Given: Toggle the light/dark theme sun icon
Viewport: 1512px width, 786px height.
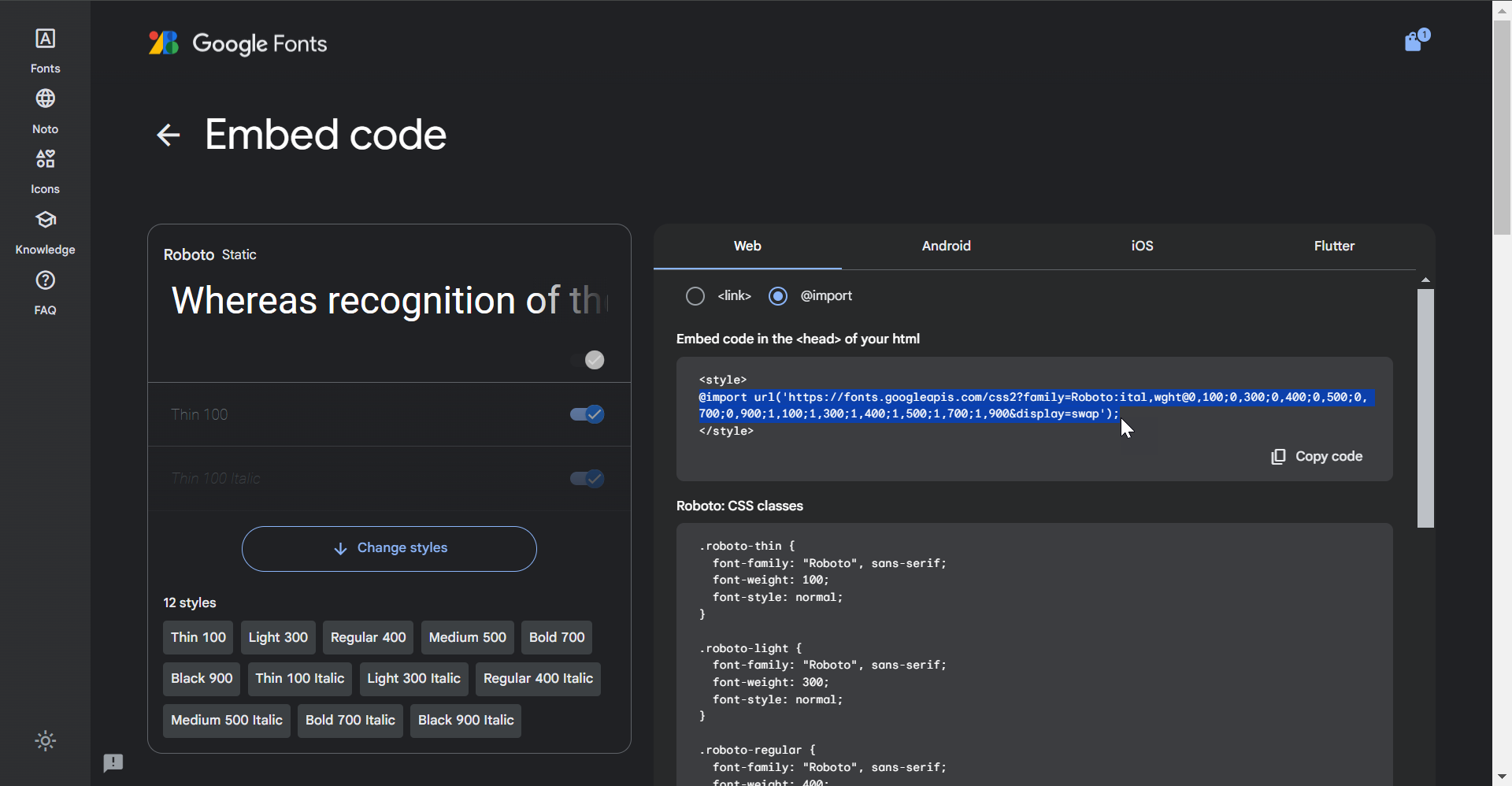Looking at the screenshot, I should tap(46, 740).
